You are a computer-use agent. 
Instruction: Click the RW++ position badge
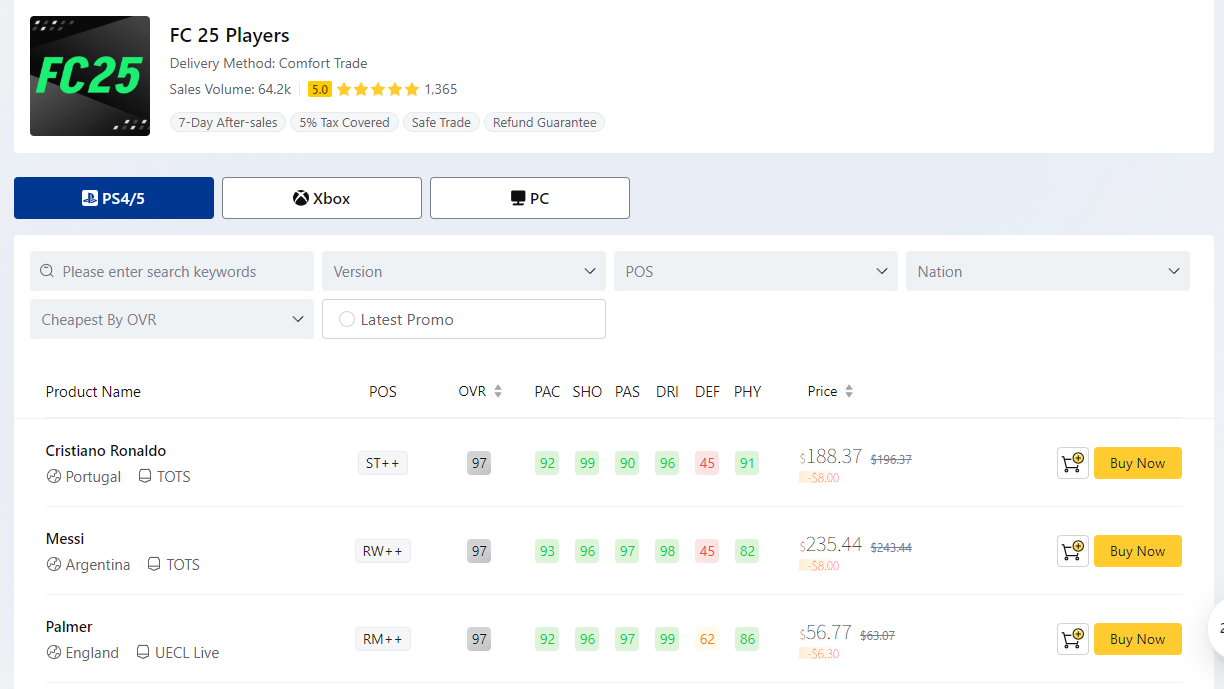point(383,551)
